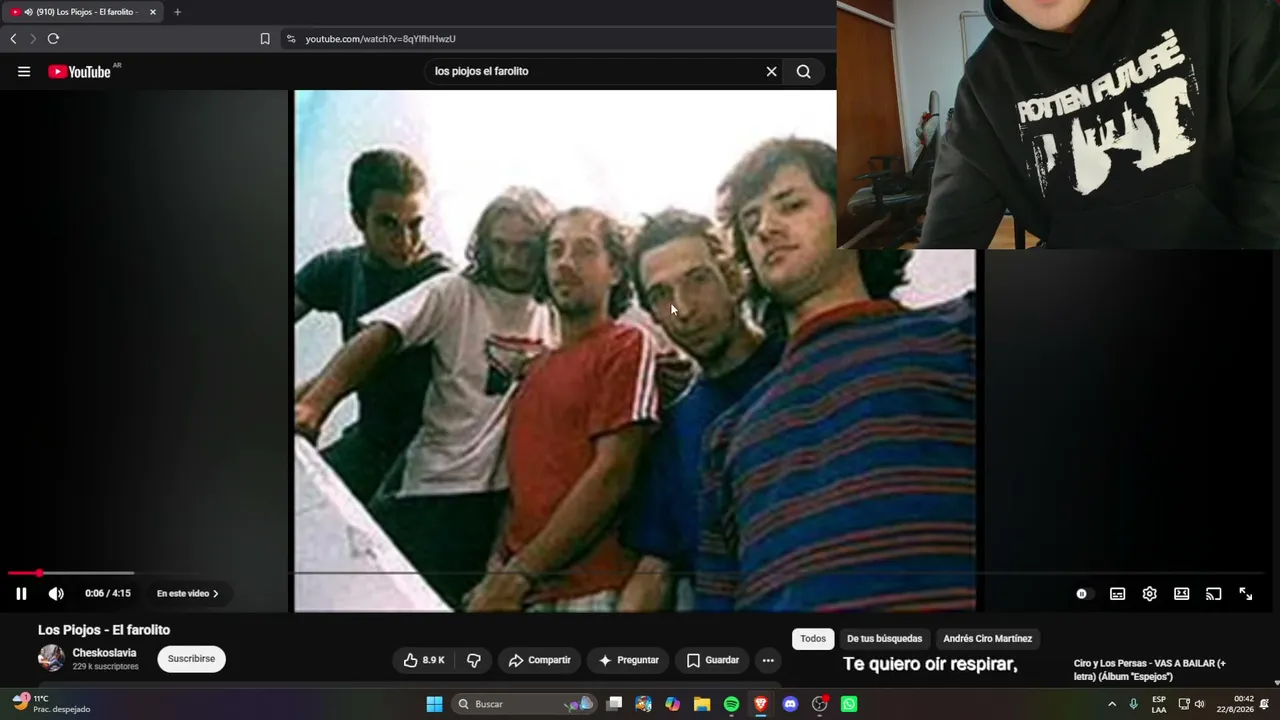Open the clock showing 00:42

[x=1235, y=704]
